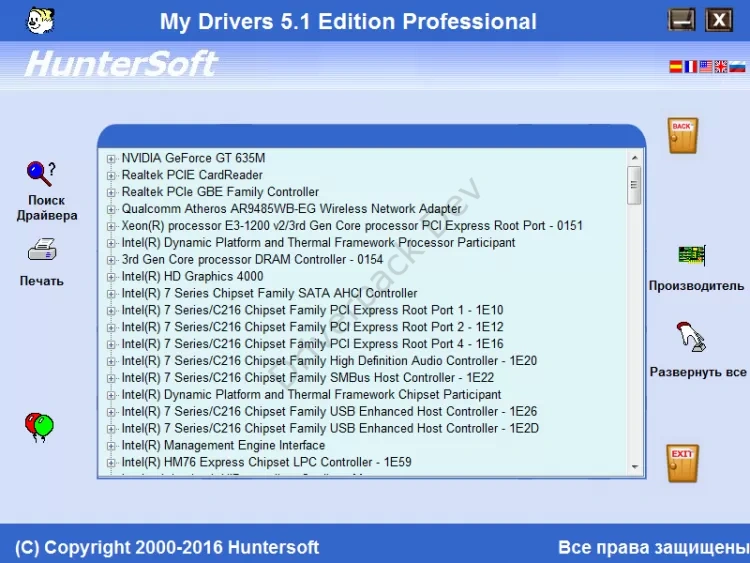750x563 pixels.
Task: Expand the NVIDIA GeForce GT 635M node
Action: tap(111, 159)
